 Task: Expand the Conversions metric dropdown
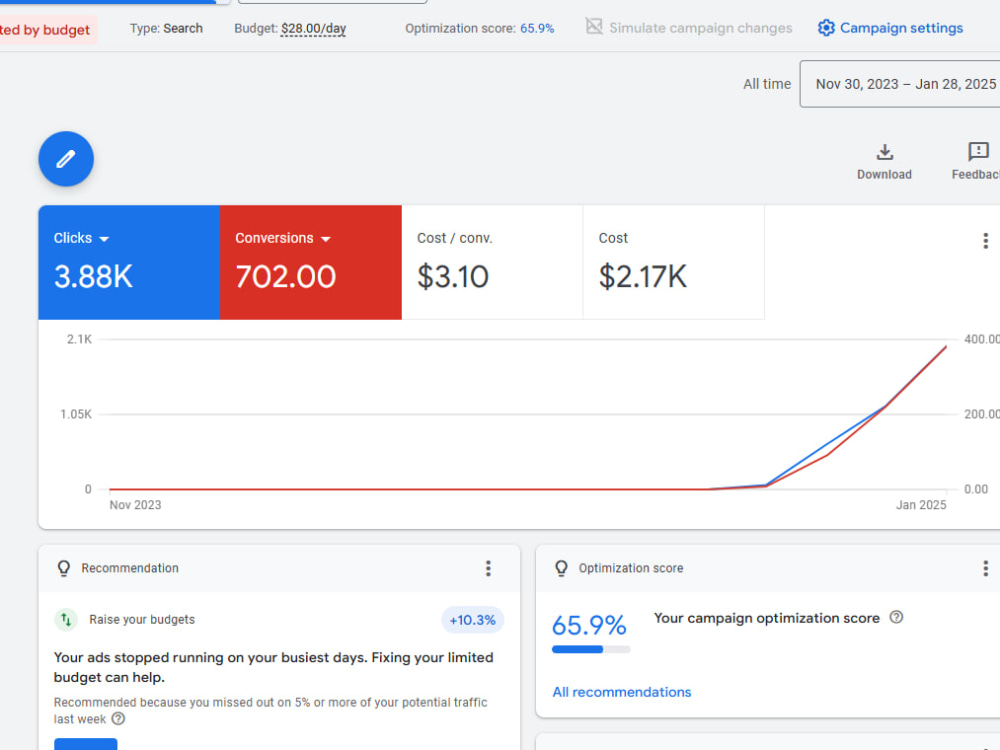point(325,239)
